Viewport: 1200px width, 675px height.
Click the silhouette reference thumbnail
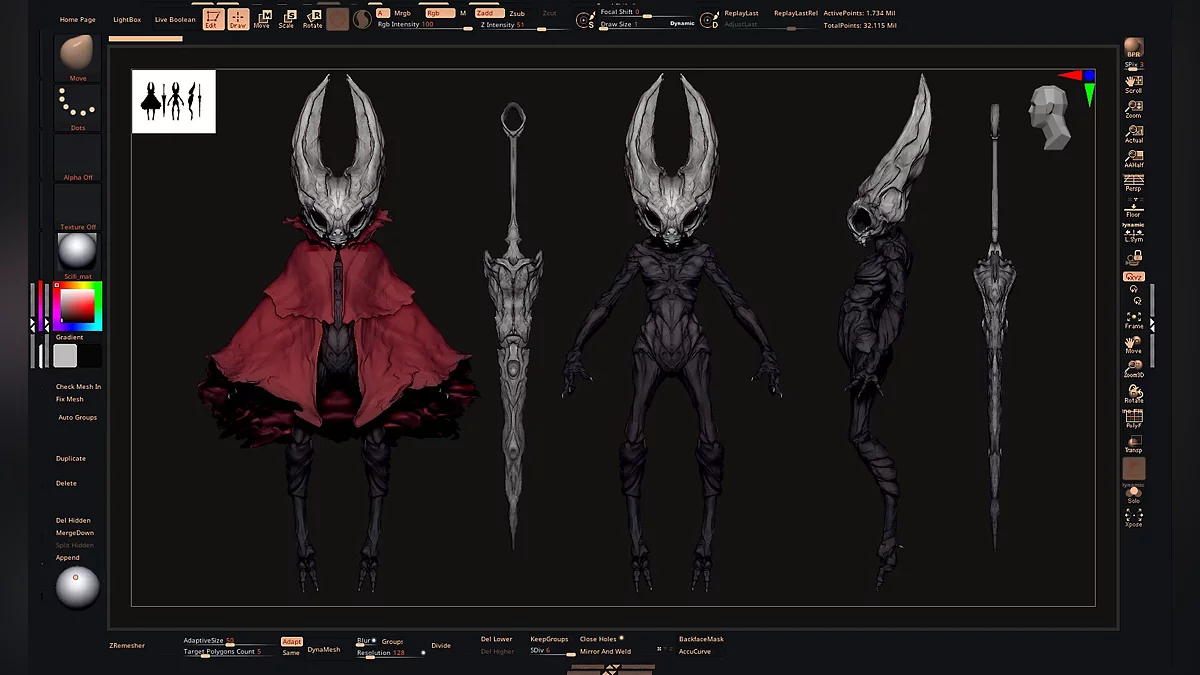[x=174, y=101]
